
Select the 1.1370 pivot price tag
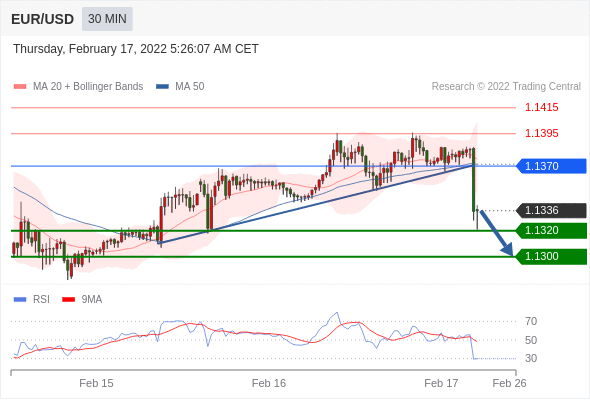pos(551,166)
